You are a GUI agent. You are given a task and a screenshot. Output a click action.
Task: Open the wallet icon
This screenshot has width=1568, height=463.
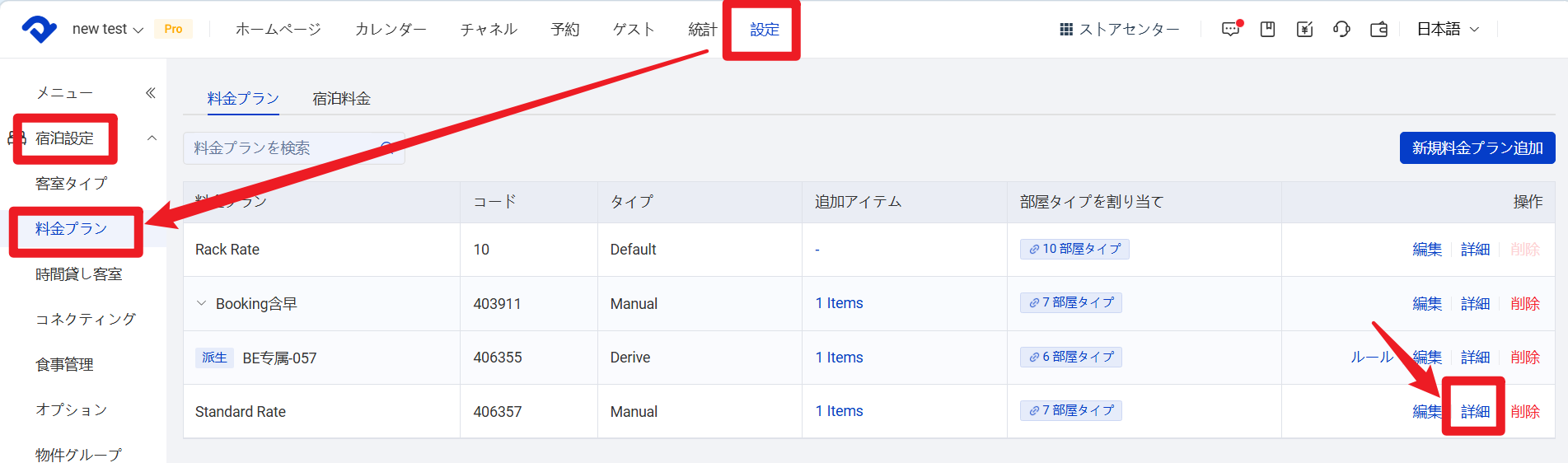pos(1378,30)
